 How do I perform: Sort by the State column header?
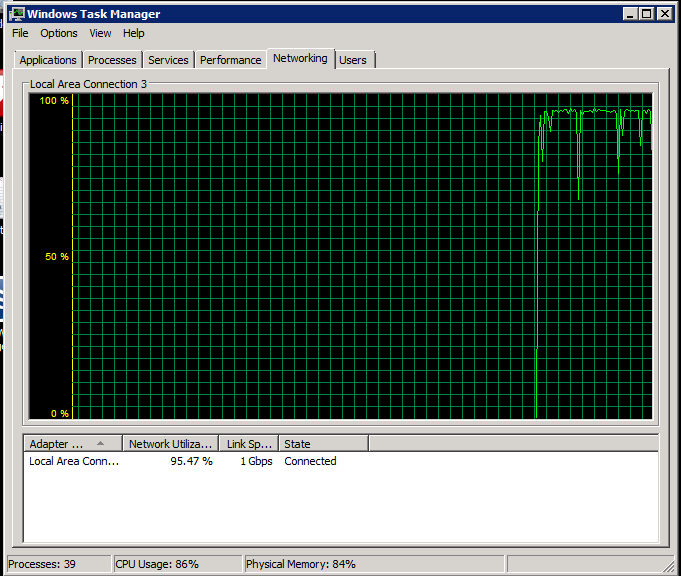[x=324, y=444]
